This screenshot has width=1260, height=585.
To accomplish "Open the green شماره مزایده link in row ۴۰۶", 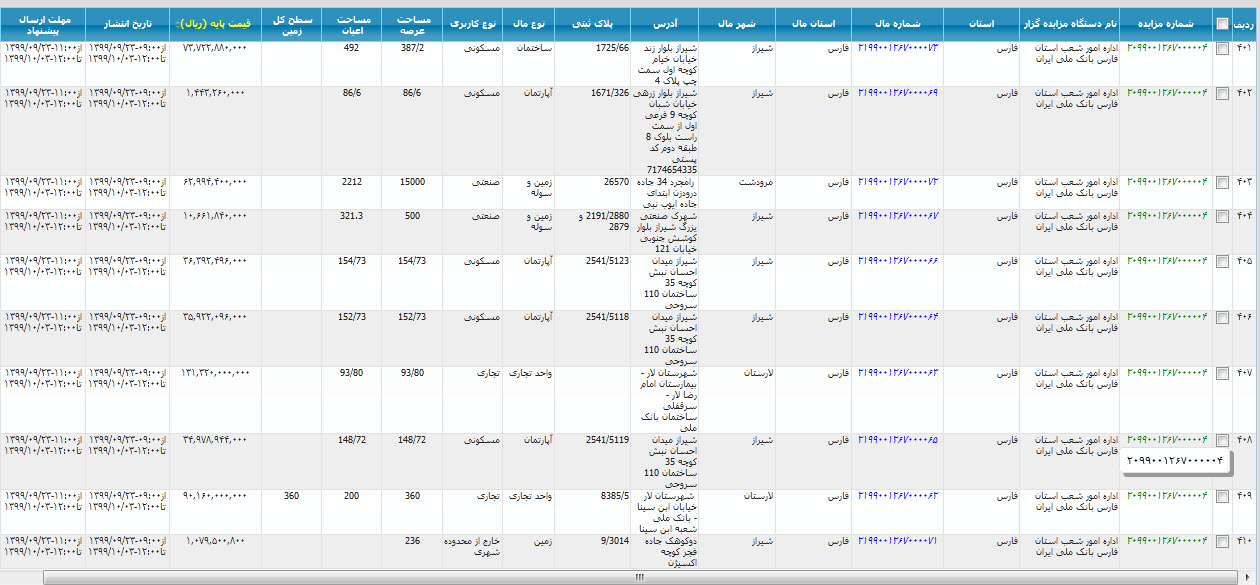I will pos(1167,317).
